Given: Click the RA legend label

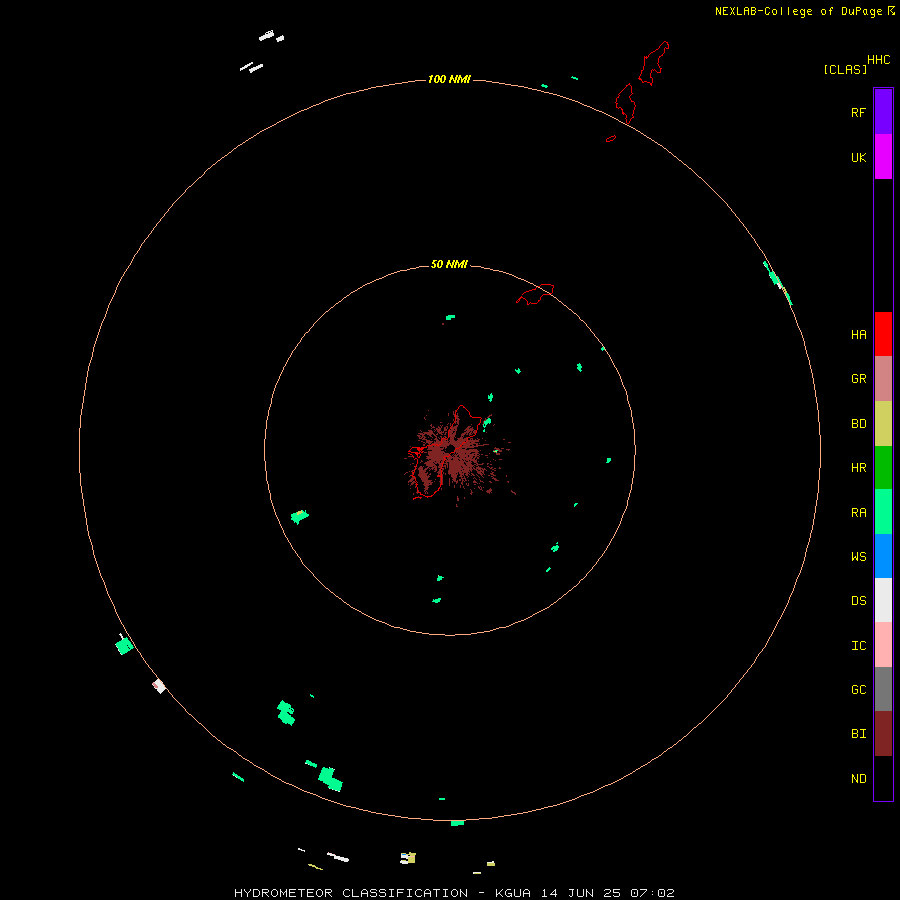Looking at the screenshot, I should coord(858,513).
